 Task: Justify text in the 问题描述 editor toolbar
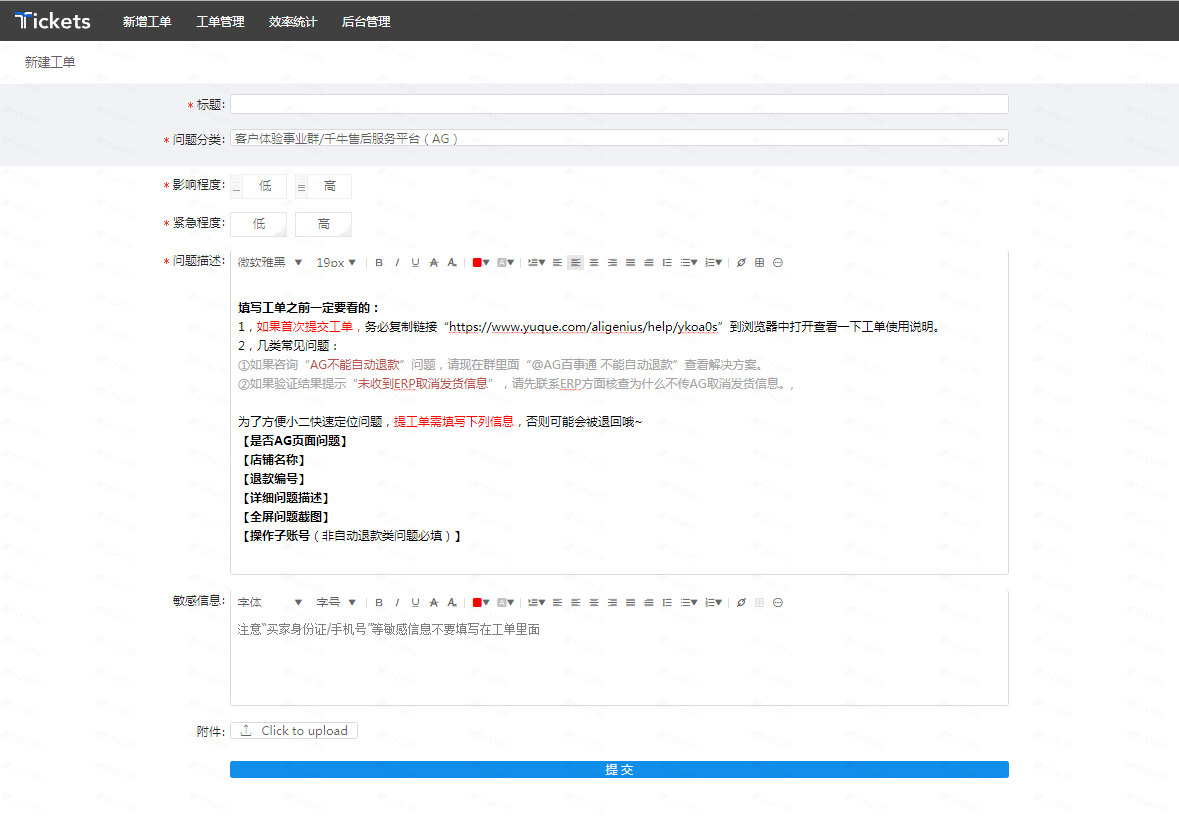(630, 262)
